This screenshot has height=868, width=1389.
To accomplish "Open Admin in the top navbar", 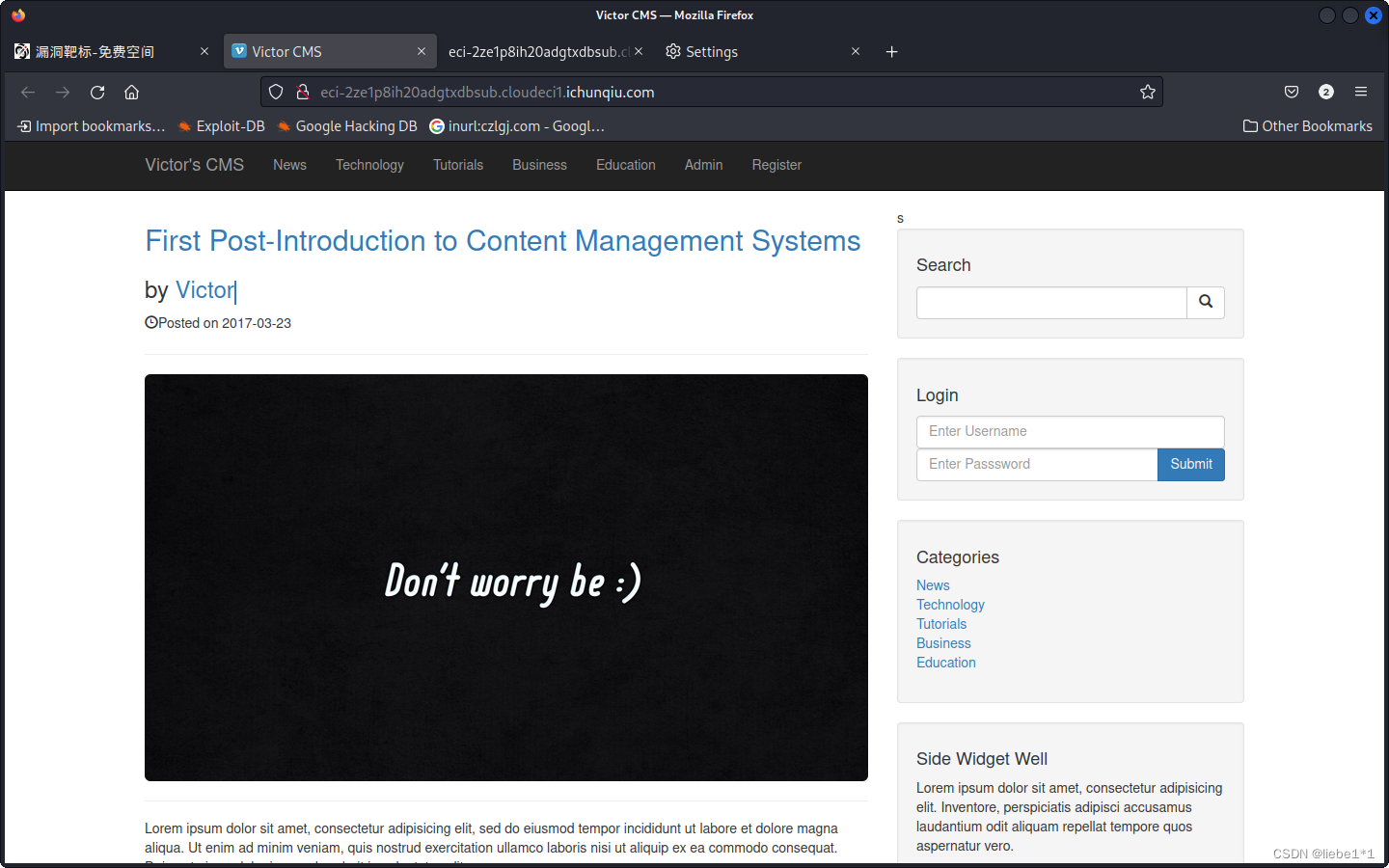I will tap(704, 165).
